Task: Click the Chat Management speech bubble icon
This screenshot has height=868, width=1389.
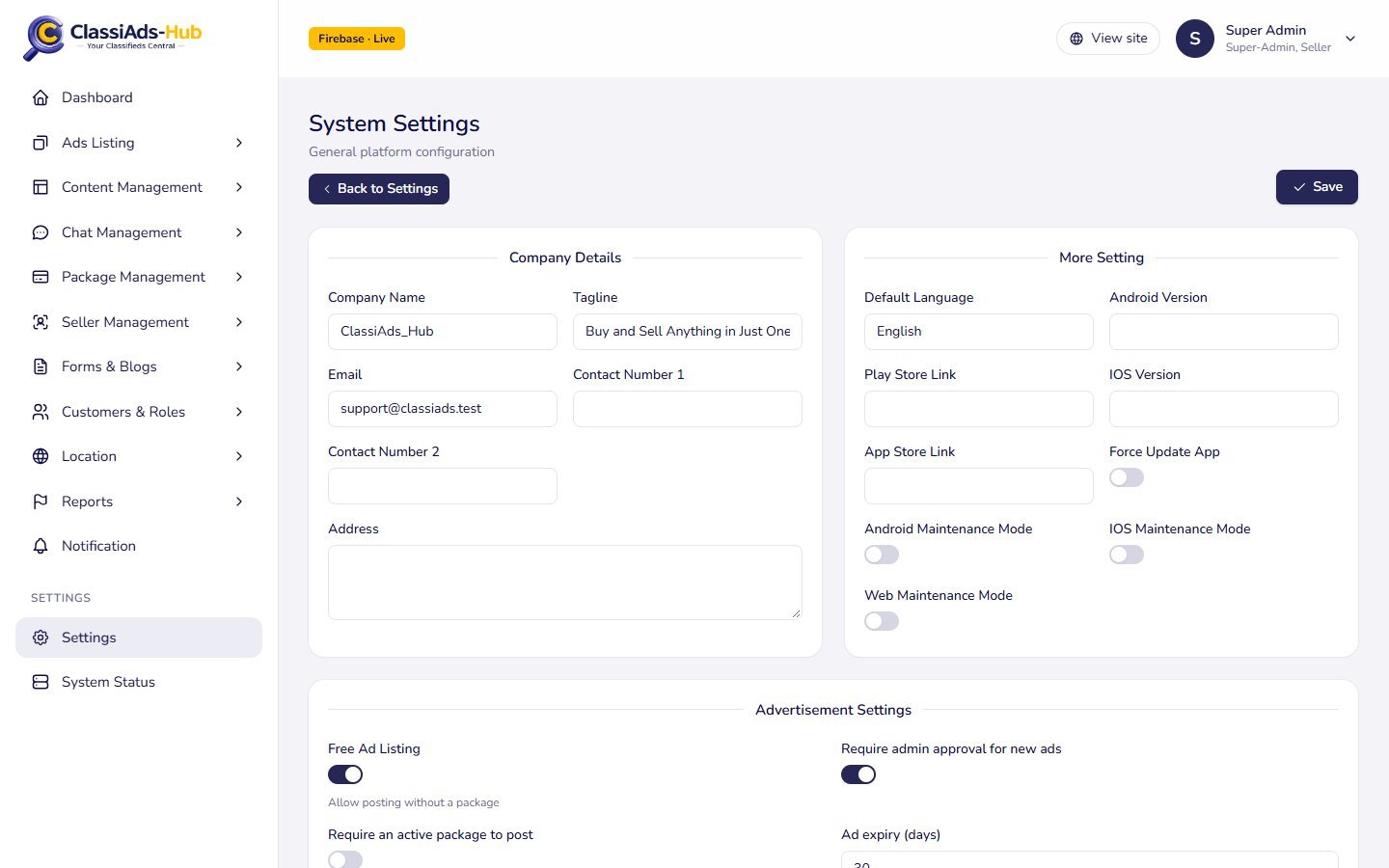Action: (41, 232)
